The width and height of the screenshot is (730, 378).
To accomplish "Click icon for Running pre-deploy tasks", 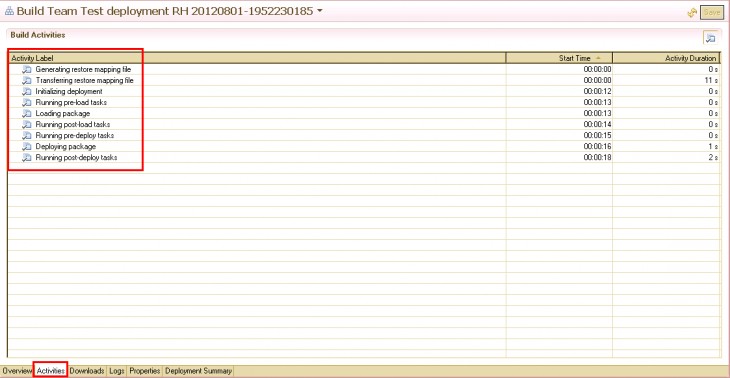I will [x=27, y=135].
